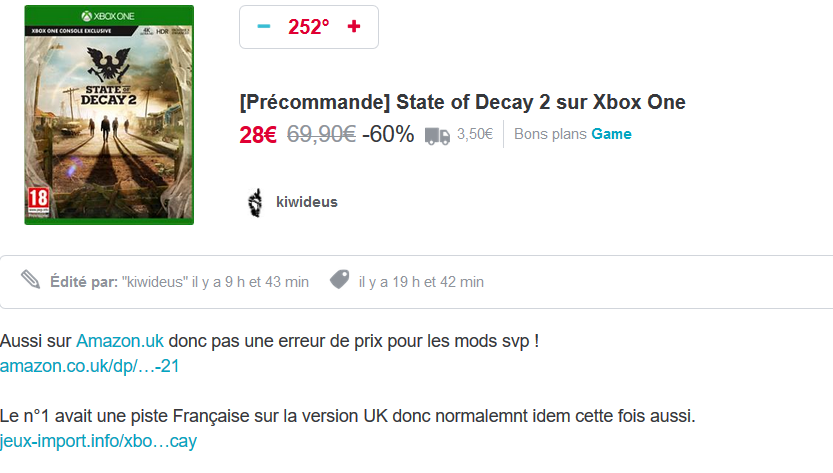Click the delivery truck shipping icon

[x=437, y=136]
